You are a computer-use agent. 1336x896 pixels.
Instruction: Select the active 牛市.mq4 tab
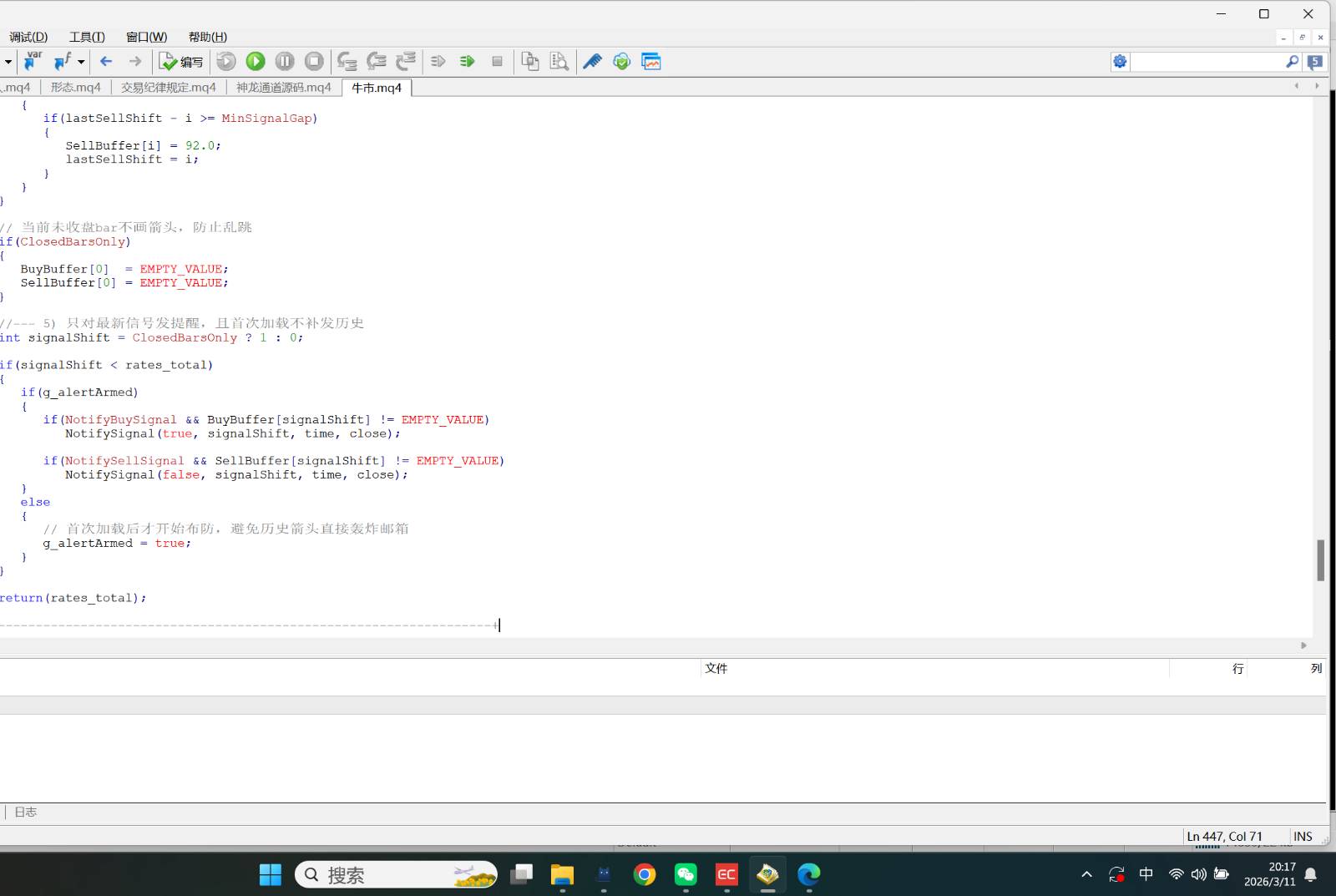[x=377, y=88]
